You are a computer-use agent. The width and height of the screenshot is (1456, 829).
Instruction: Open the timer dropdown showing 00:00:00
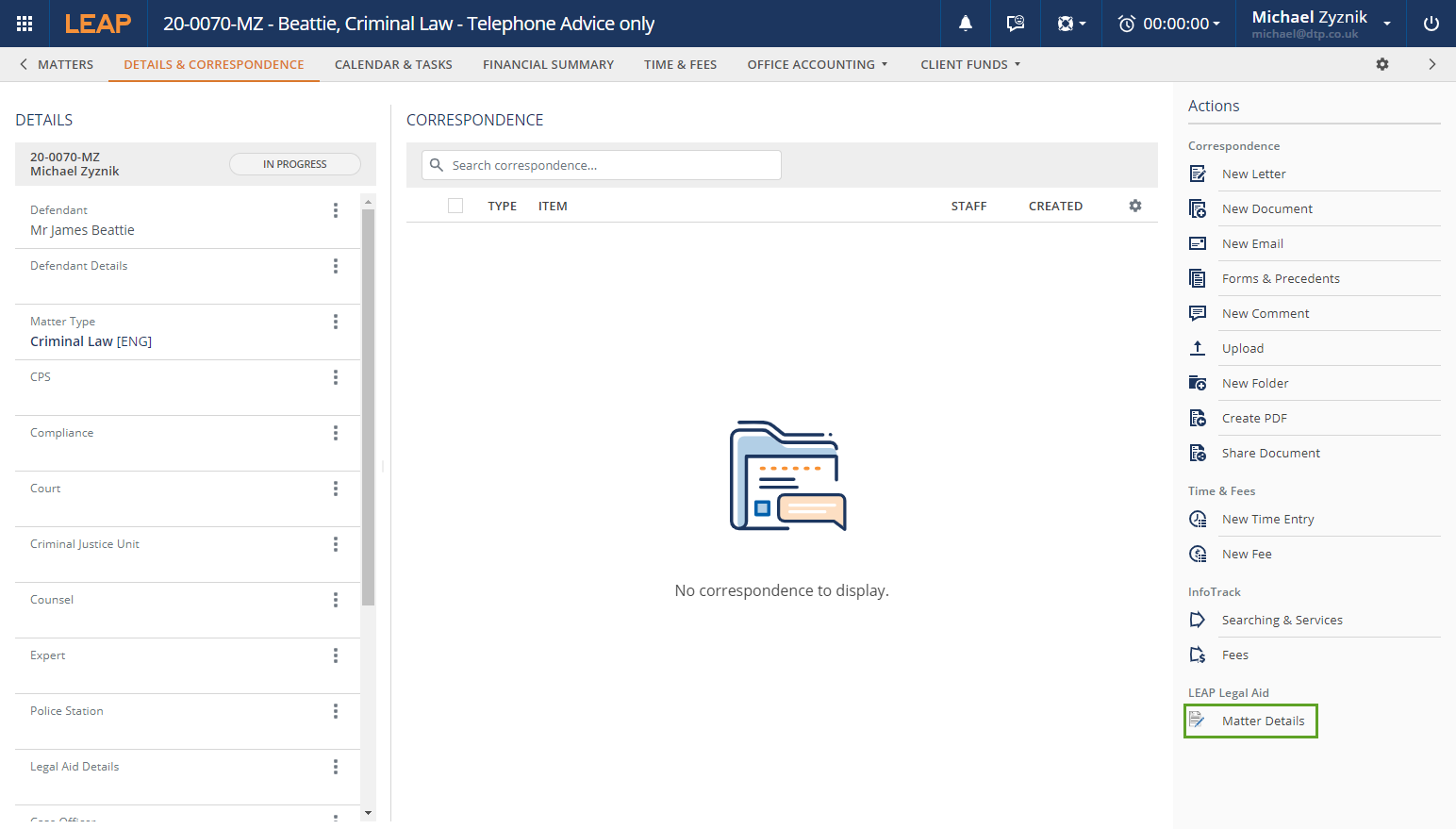click(x=1169, y=24)
